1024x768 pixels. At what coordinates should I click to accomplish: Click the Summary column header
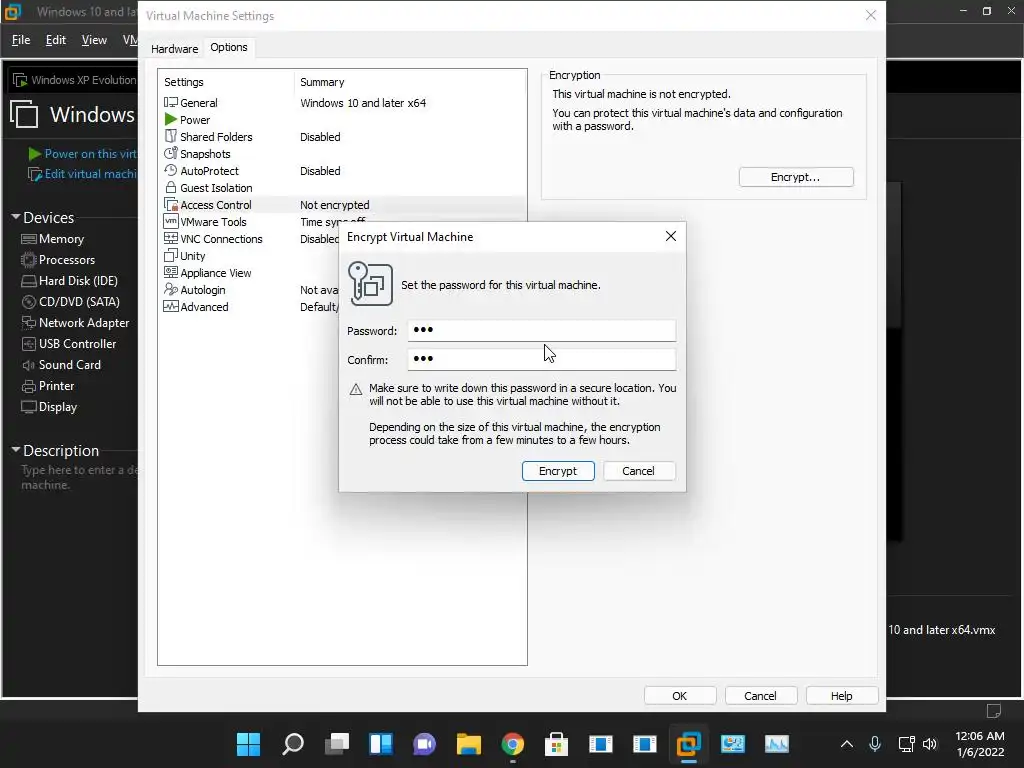[x=322, y=82]
